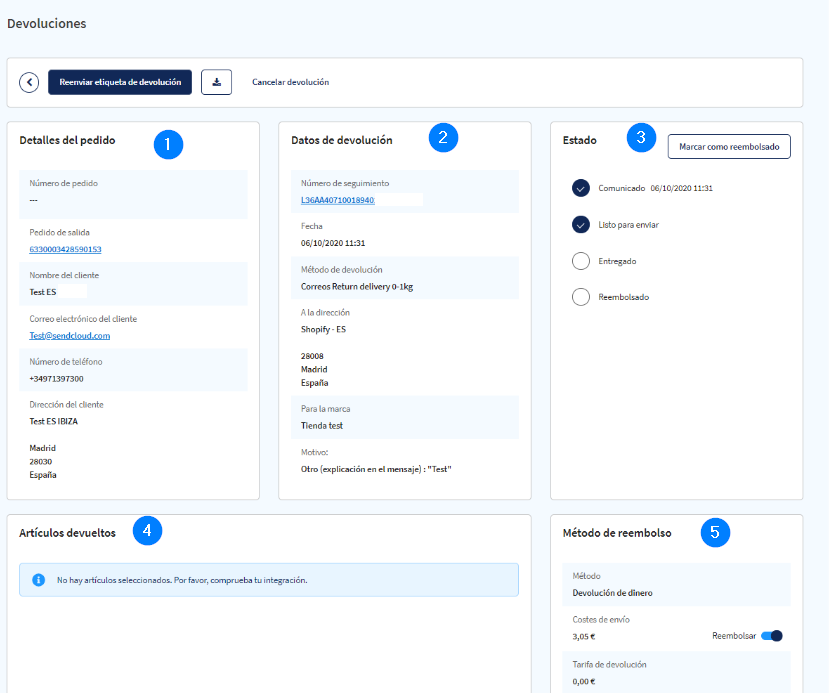This screenshot has width=840, height=693.
Task: Click the postal code 28008
Action: coord(312,356)
